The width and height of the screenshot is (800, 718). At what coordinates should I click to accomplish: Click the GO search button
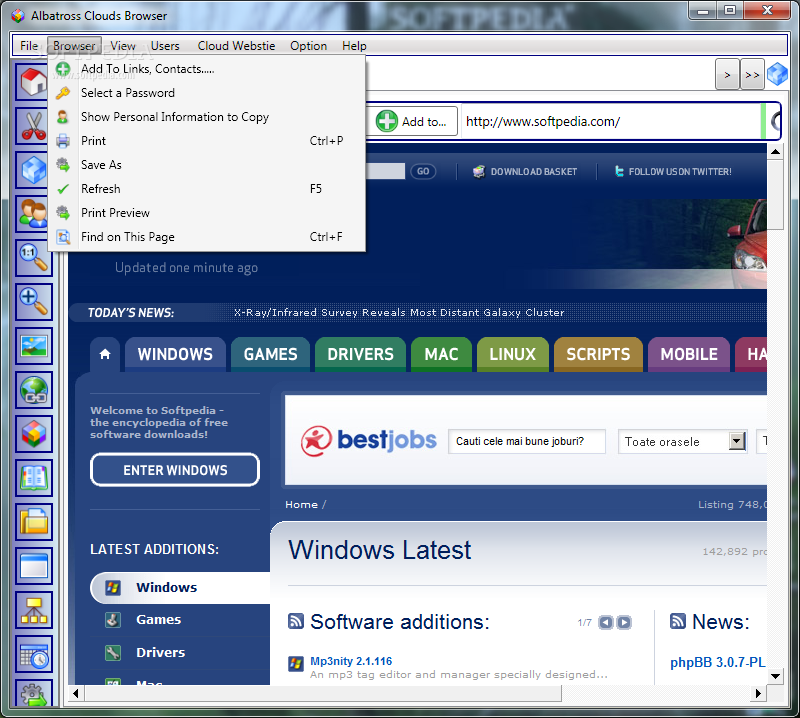[423, 171]
